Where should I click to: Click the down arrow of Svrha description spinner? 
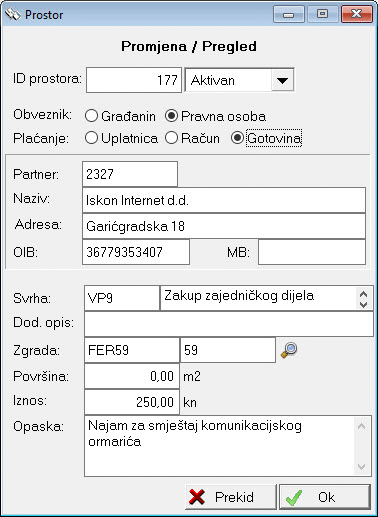click(364, 304)
